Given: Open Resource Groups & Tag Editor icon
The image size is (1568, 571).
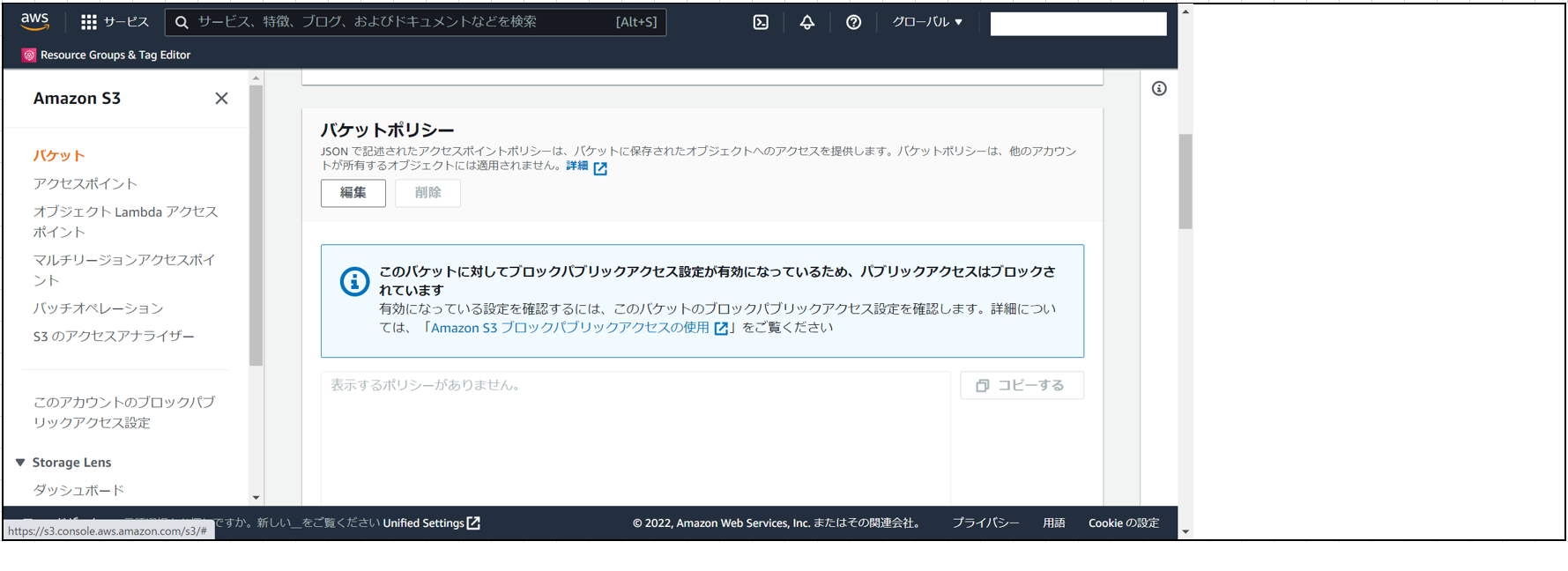Looking at the screenshot, I should [x=29, y=55].
